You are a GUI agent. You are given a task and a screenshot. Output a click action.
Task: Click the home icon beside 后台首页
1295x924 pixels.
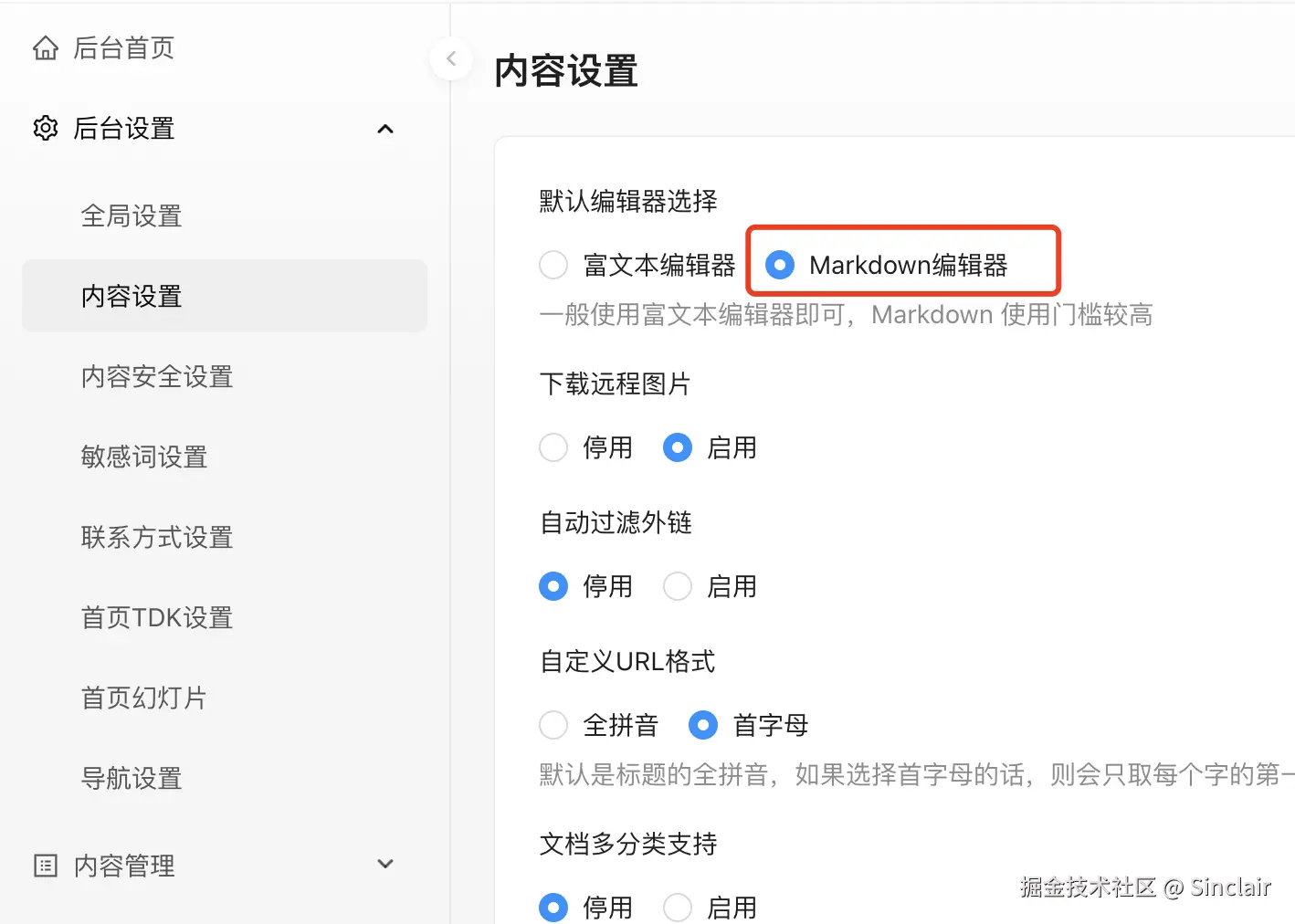point(46,47)
